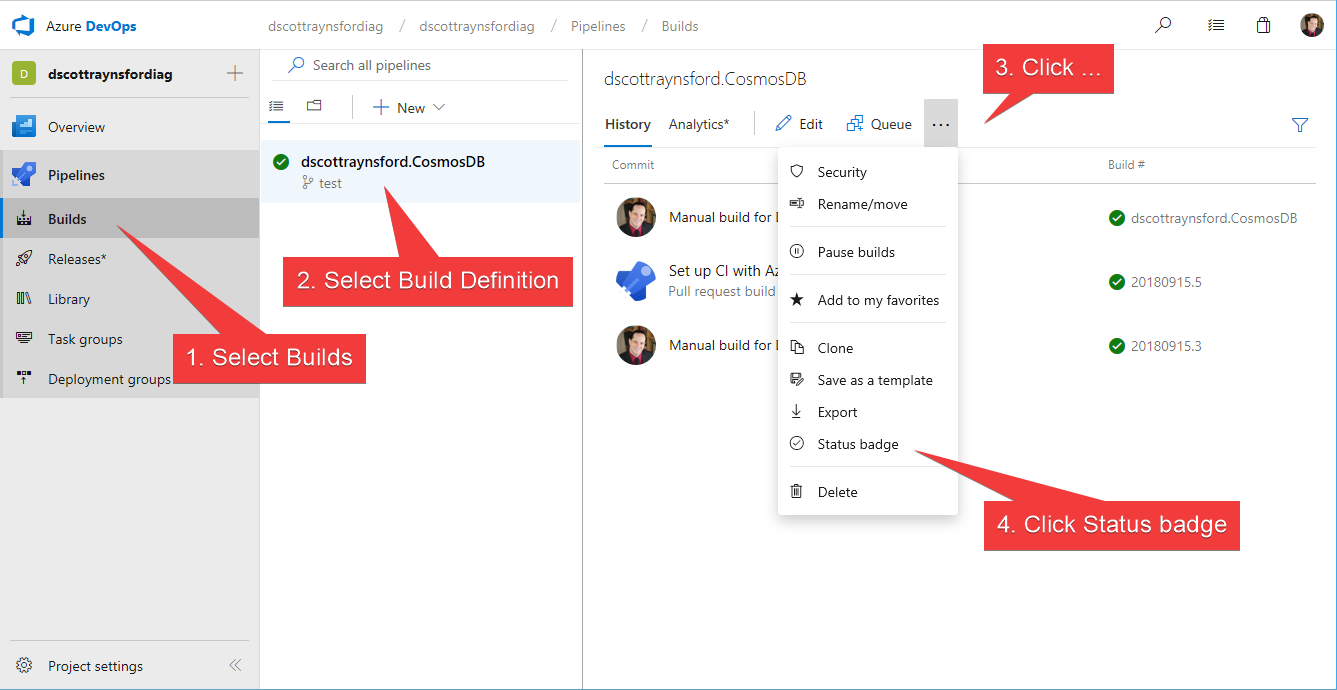Open the work items list icon
The width and height of the screenshot is (1337, 690).
(1215, 26)
